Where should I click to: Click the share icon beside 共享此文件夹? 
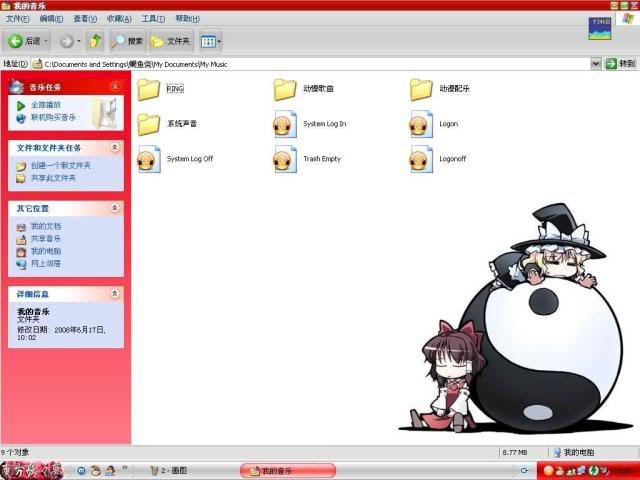click(x=21, y=178)
